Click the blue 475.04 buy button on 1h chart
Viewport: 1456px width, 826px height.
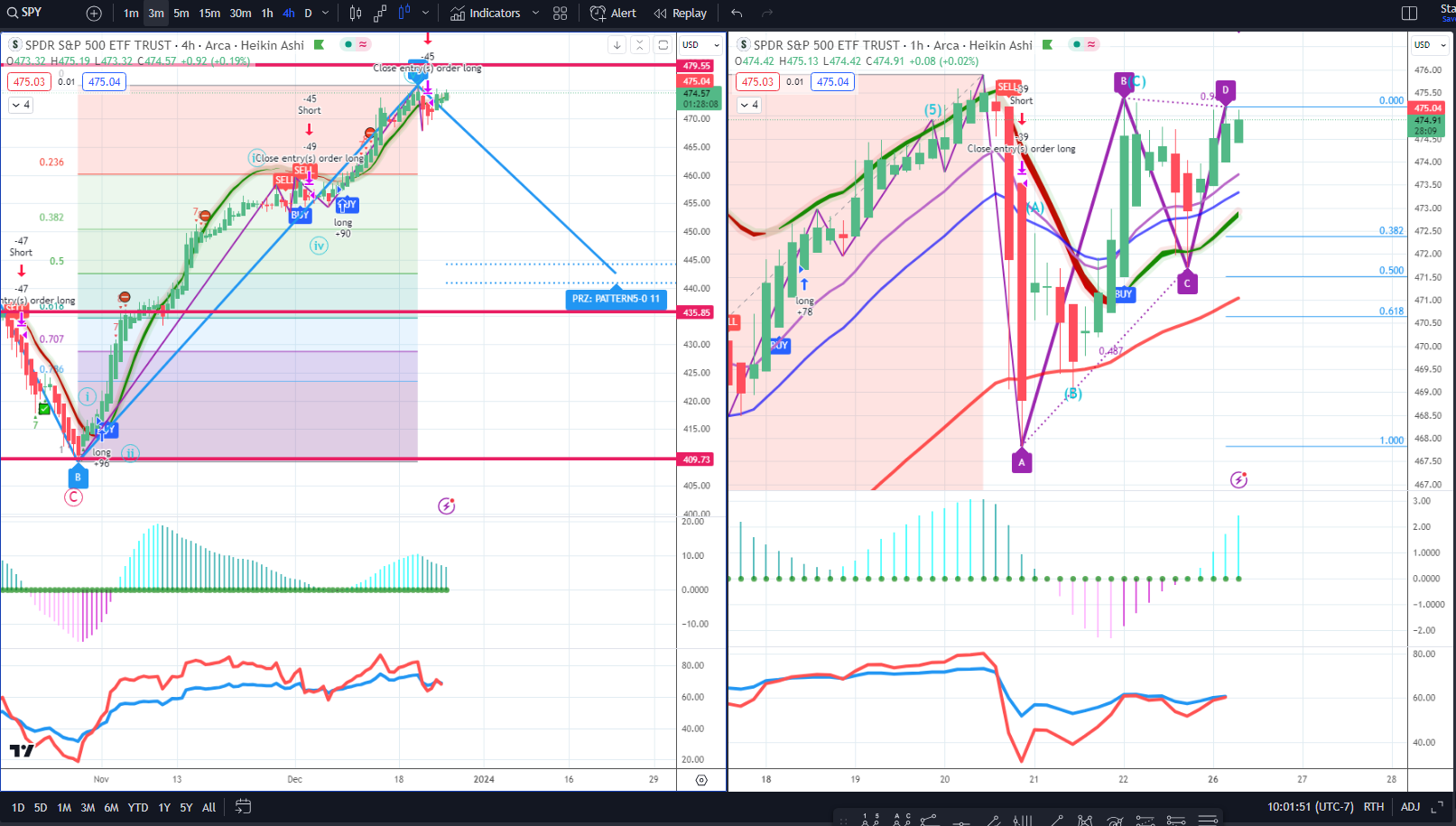pos(833,82)
